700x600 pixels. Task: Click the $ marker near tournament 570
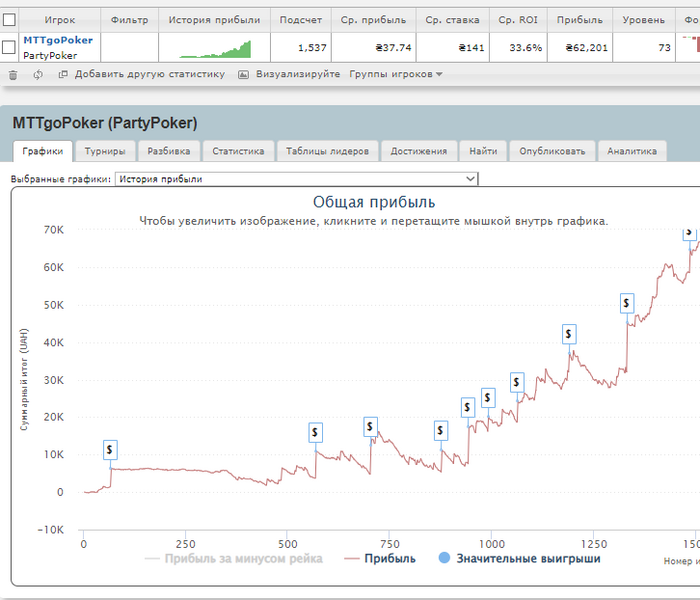point(316,433)
